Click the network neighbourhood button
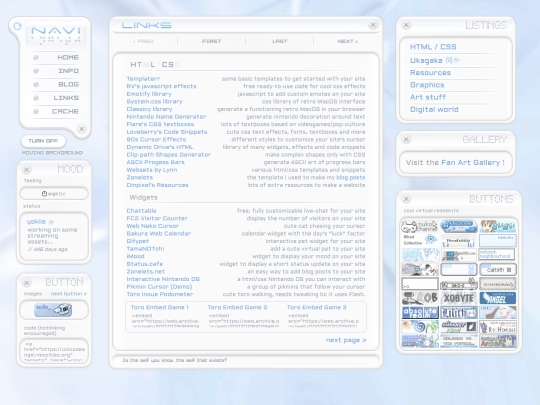 pyautogui.click(x=497, y=255)
